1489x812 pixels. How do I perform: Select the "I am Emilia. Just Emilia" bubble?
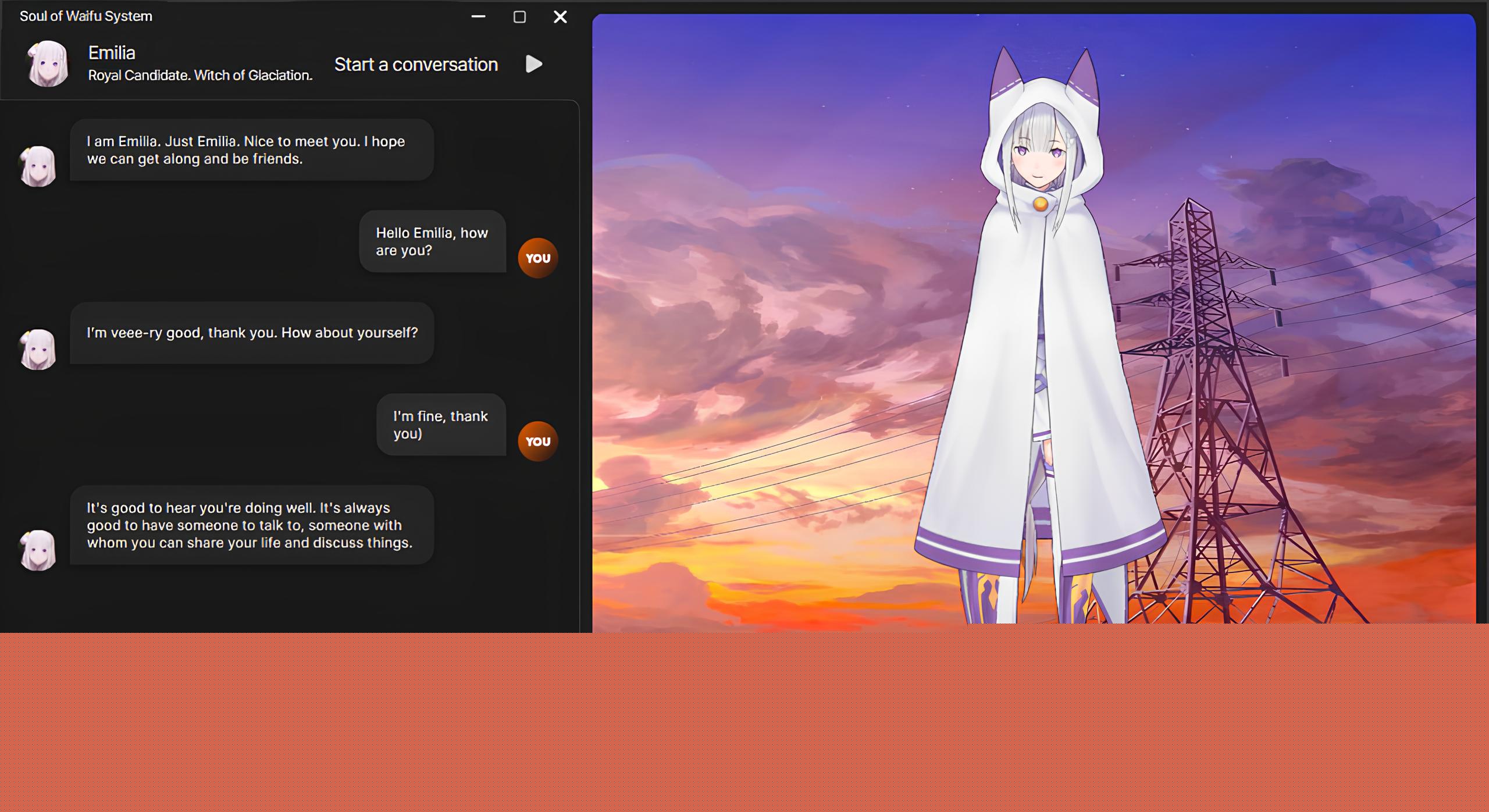click(251, 150)
